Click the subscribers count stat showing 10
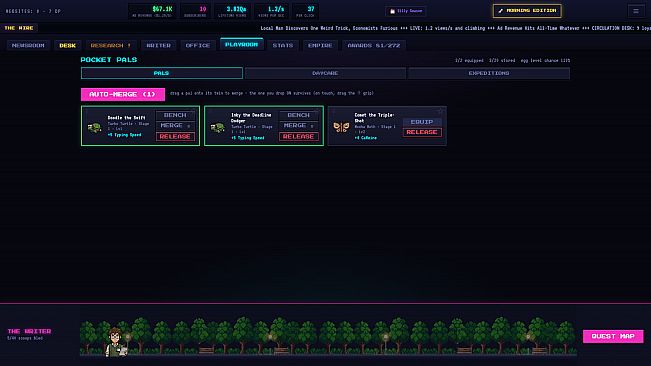Image resolution: width=651 pixels, height=366 pixels. [196, 11]
